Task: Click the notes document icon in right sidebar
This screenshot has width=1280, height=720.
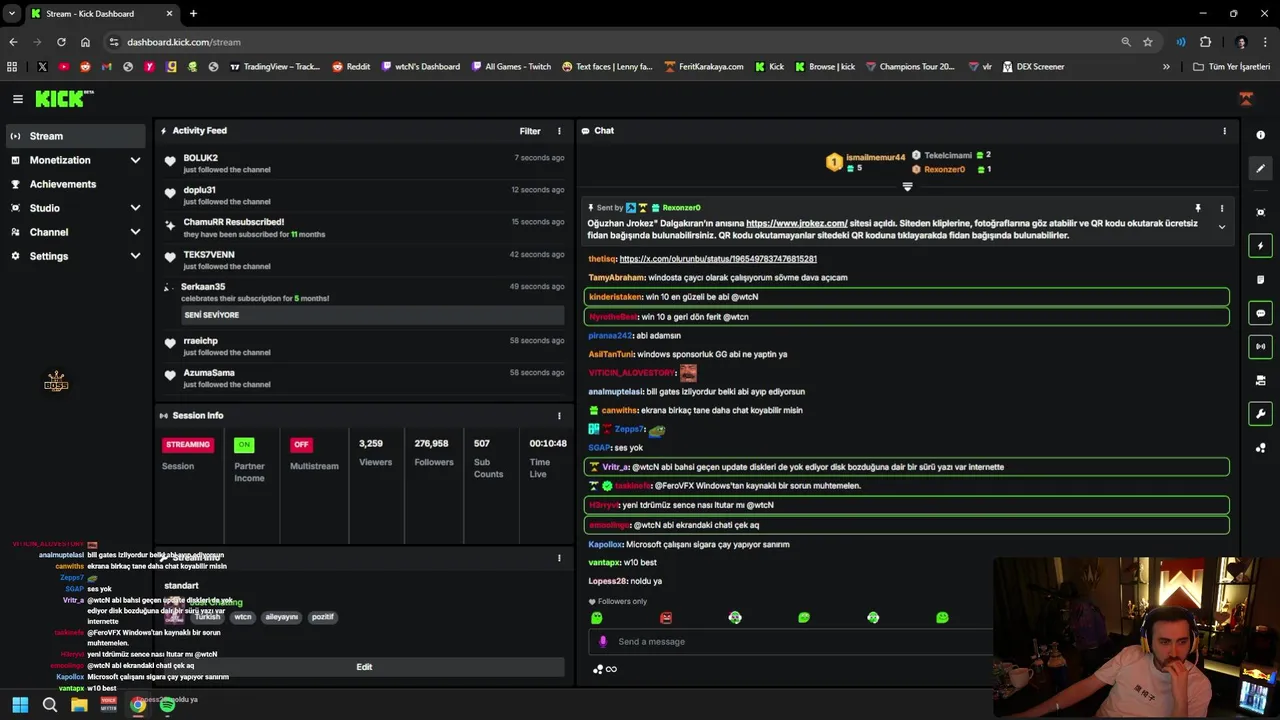Action: (x=1260, y=279)
